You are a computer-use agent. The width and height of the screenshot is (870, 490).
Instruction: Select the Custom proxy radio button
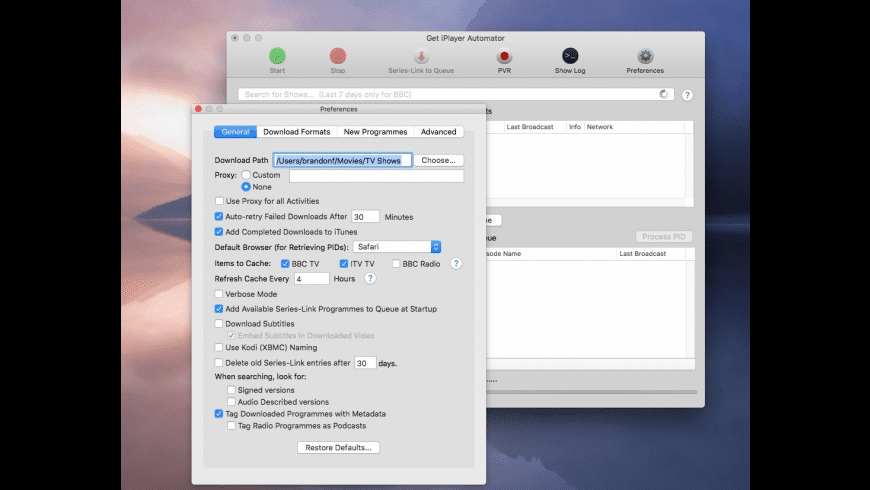pos(246,175)
